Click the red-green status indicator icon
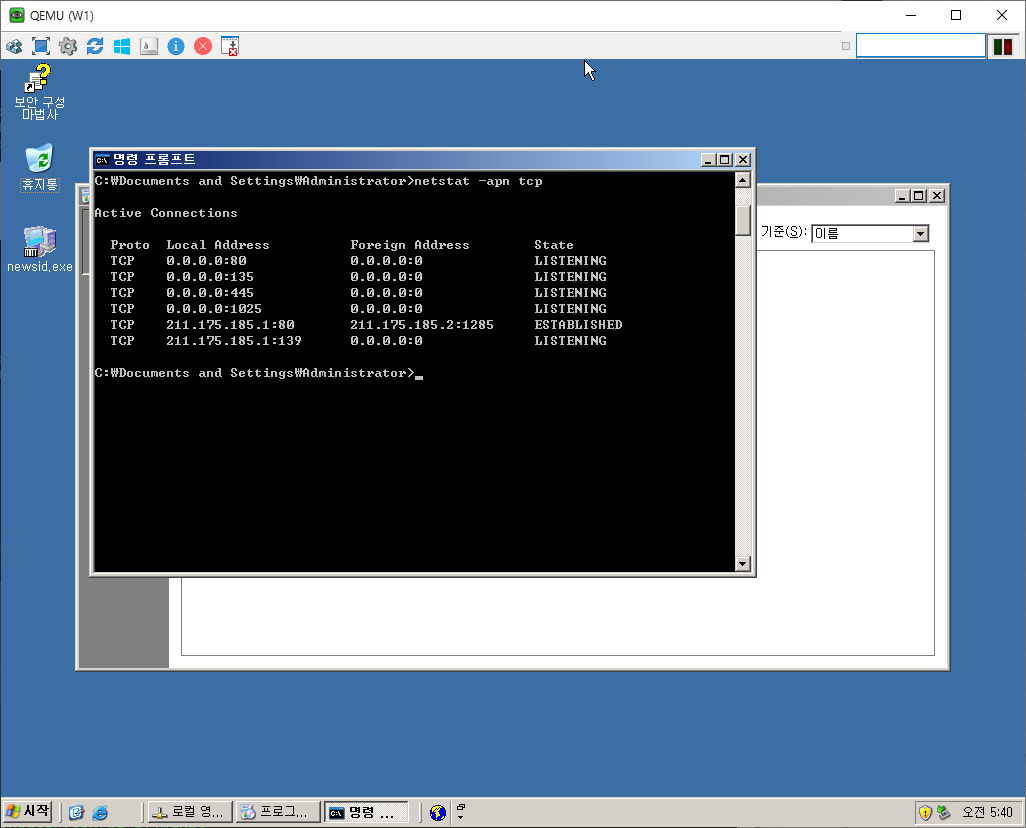This screenshot has width=1026, height=828. pos(1003,46)
